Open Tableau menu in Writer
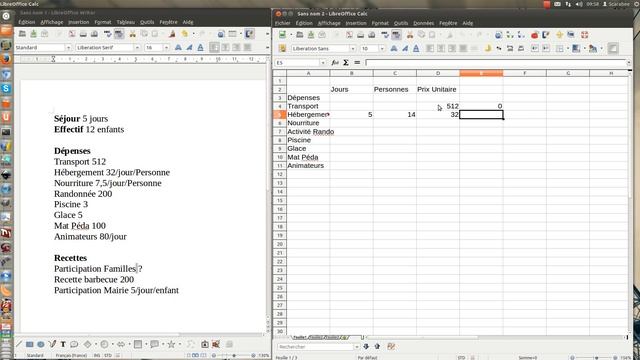640x360 pixels. 126,22
